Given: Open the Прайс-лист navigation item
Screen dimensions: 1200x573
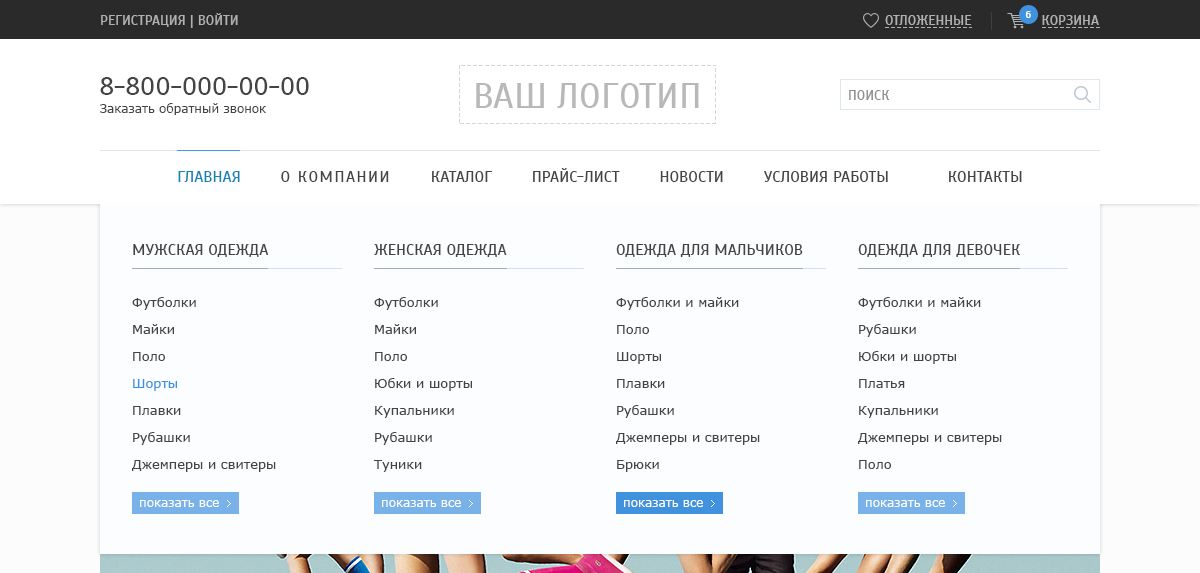Looking at the screenshot, I should tap(576, 177).
